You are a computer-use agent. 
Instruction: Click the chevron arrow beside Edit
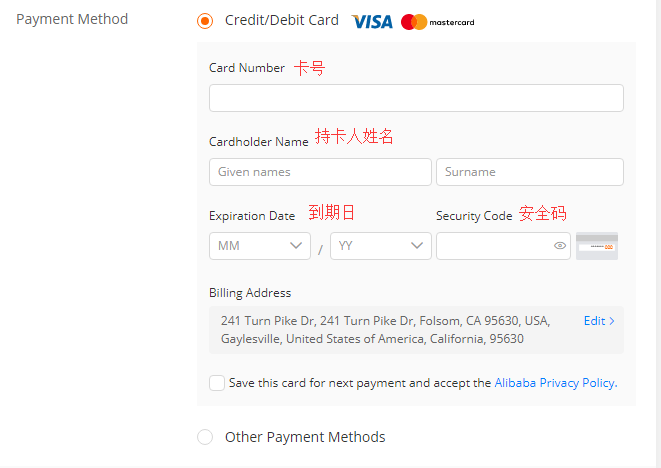pos(612,321)
